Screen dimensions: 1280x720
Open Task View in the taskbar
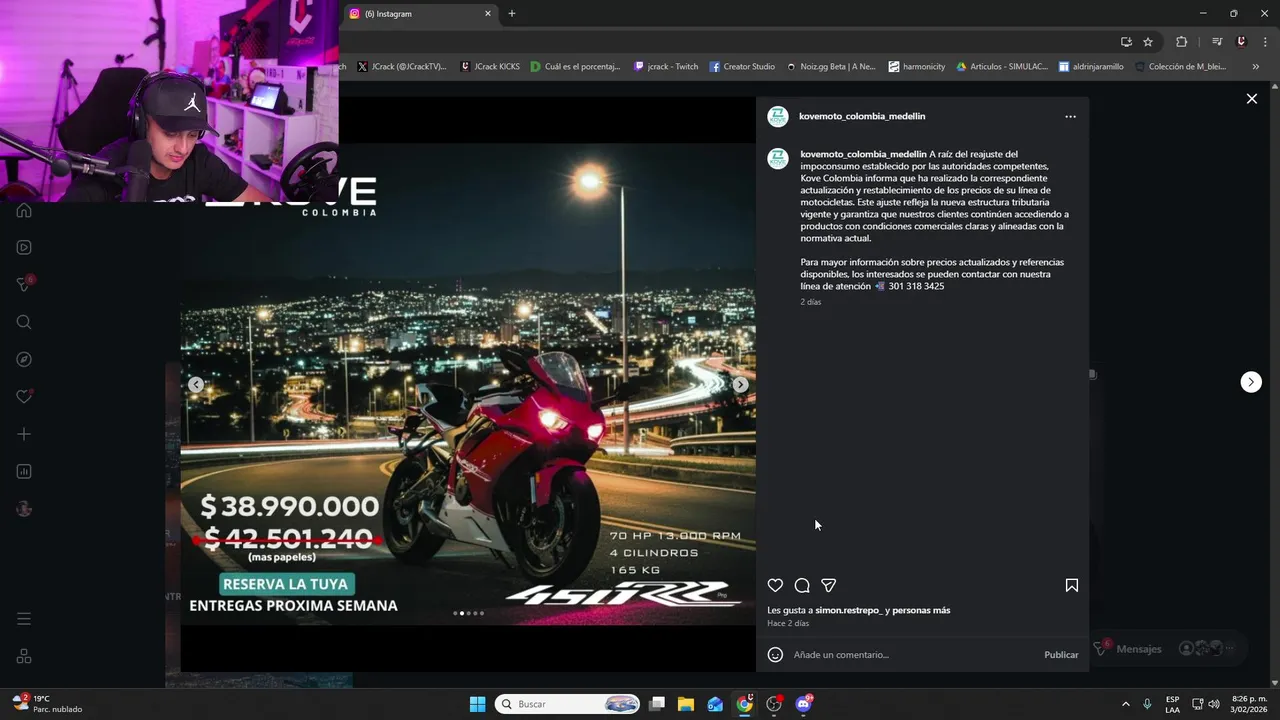pos(657,704)
